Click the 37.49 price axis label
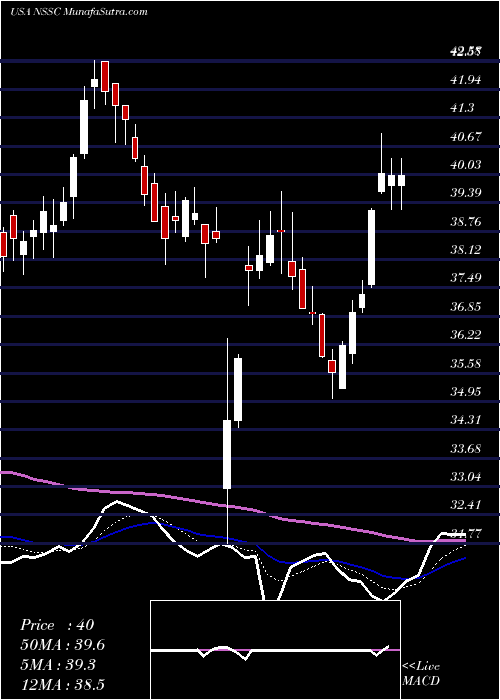The height and width of the screenshot is (700, 500). click(466, 279)
